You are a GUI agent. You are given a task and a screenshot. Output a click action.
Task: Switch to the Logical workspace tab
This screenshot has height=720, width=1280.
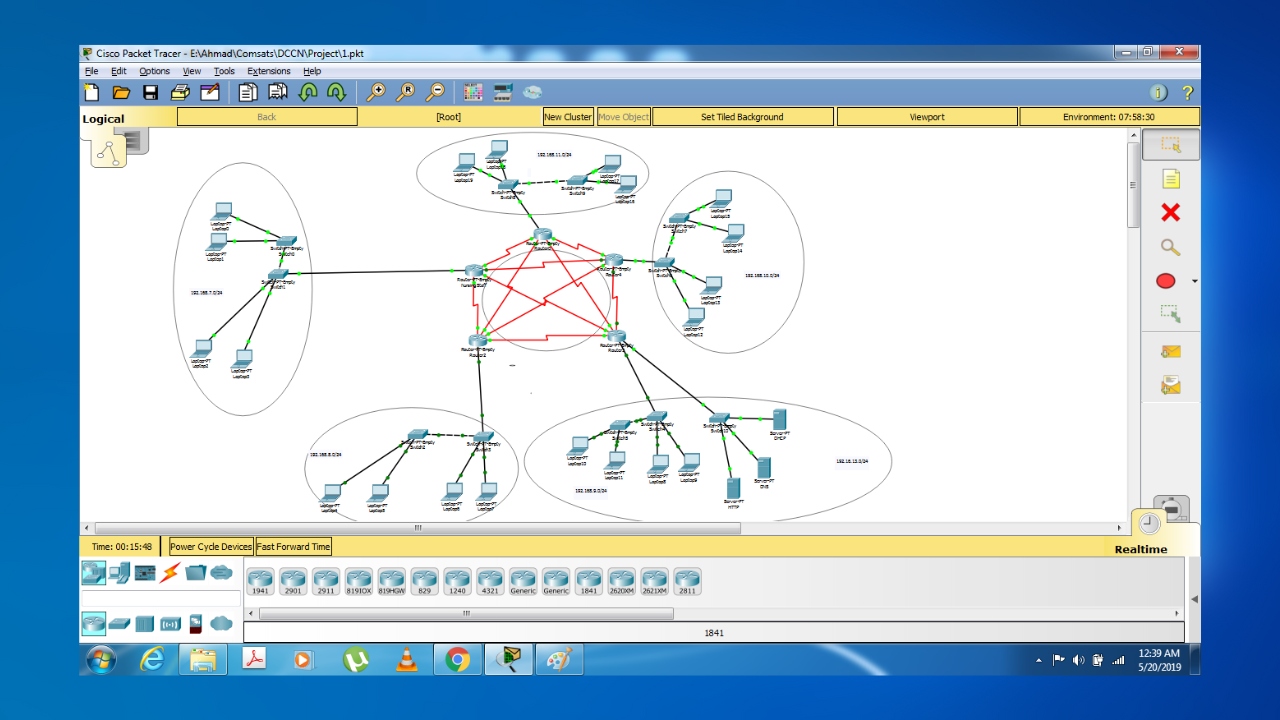(104, 119)
